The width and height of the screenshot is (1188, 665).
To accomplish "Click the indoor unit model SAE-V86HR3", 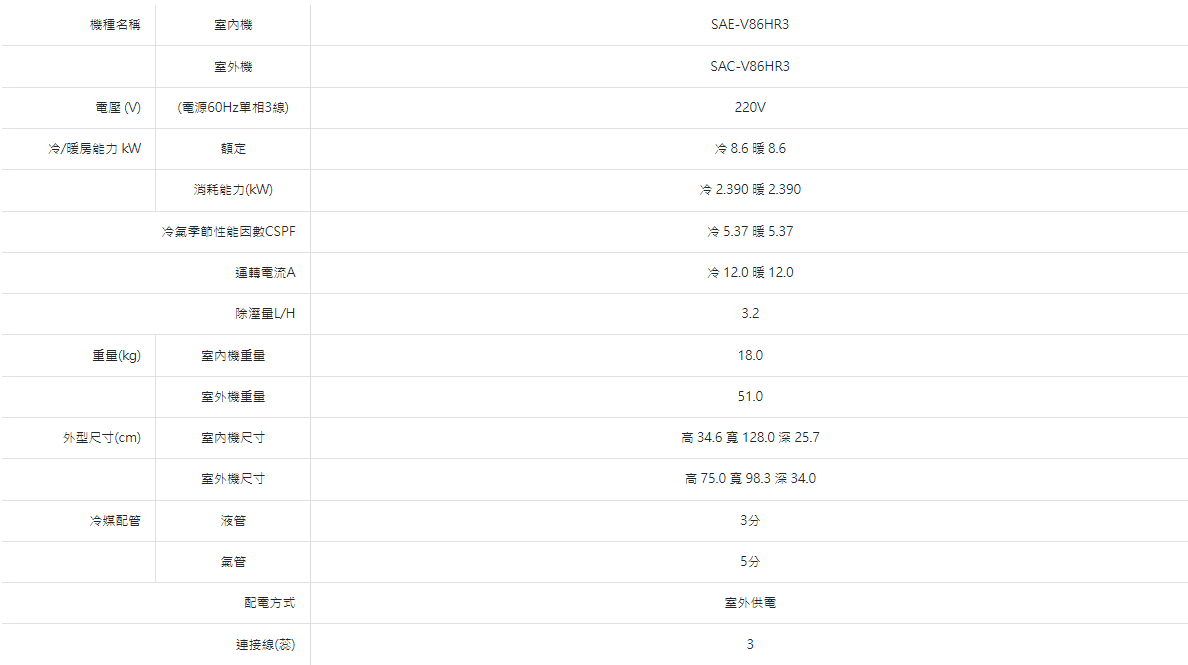I will click(749, 24).
